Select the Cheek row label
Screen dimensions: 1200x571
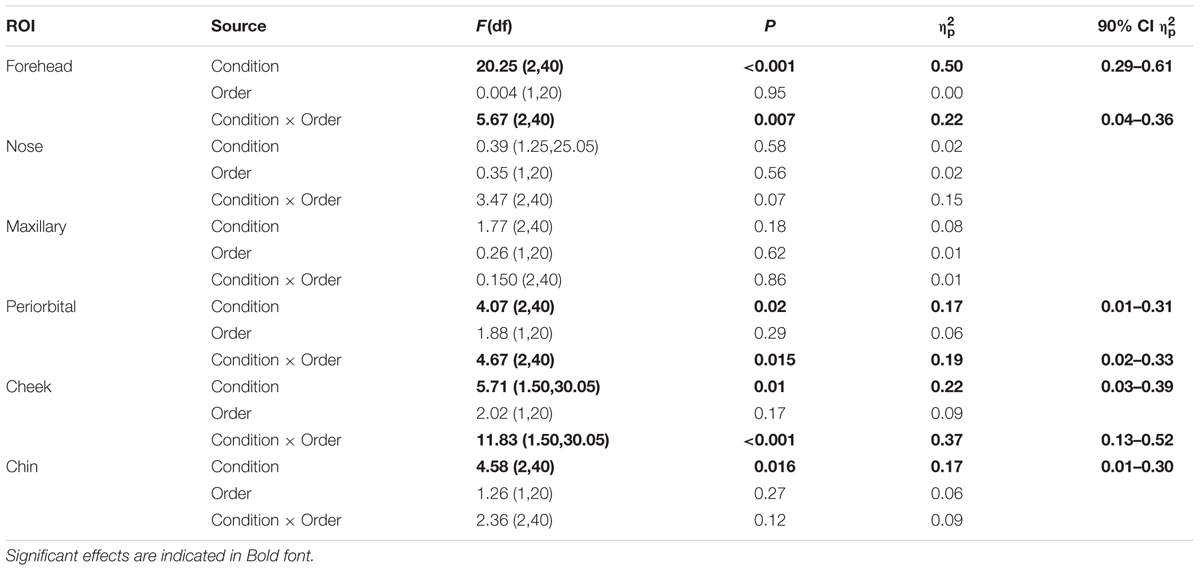pos(27,386)
